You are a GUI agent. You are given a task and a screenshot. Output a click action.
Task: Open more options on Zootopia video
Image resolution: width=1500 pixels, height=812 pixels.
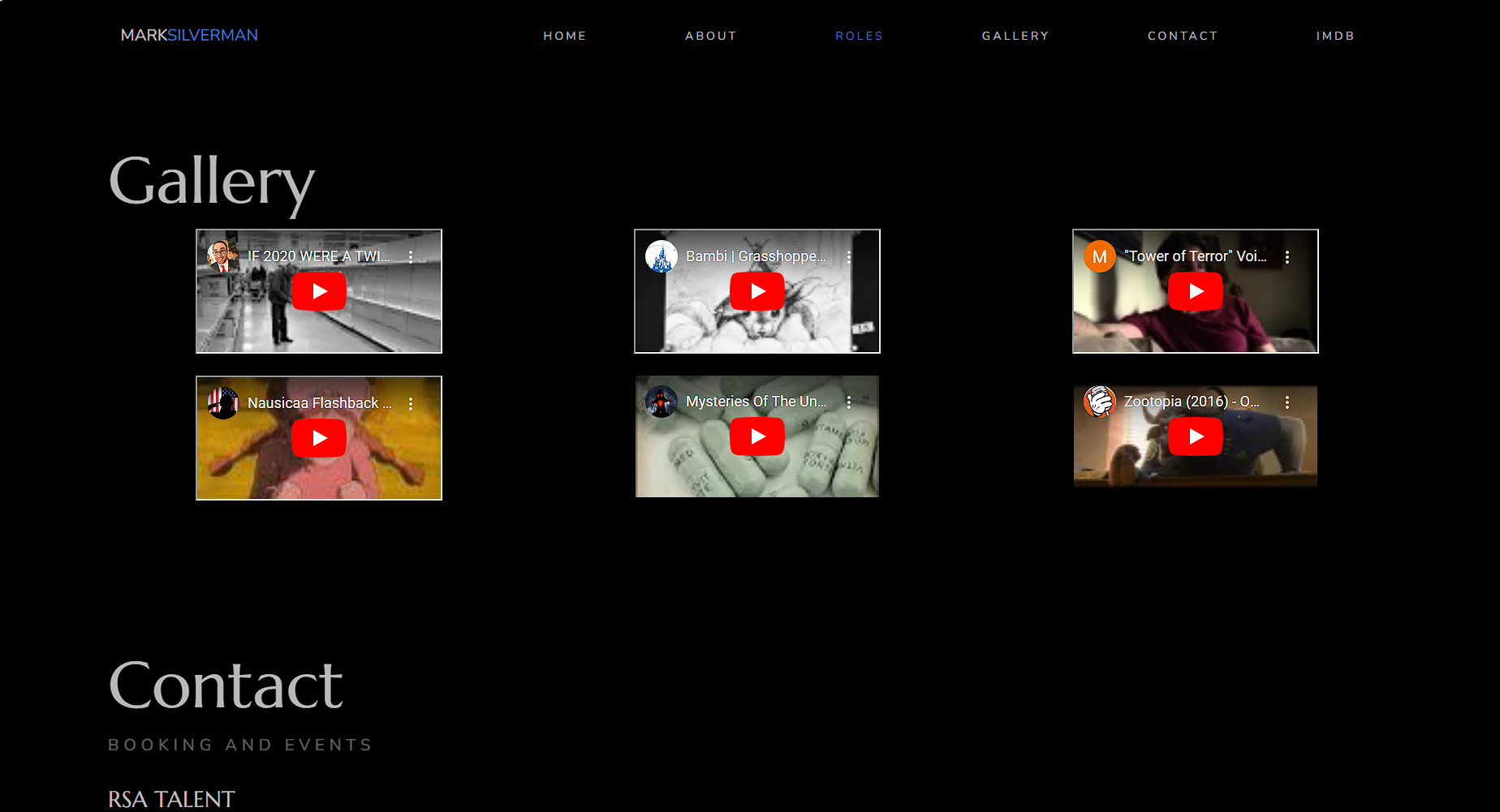coord(1287,402)
